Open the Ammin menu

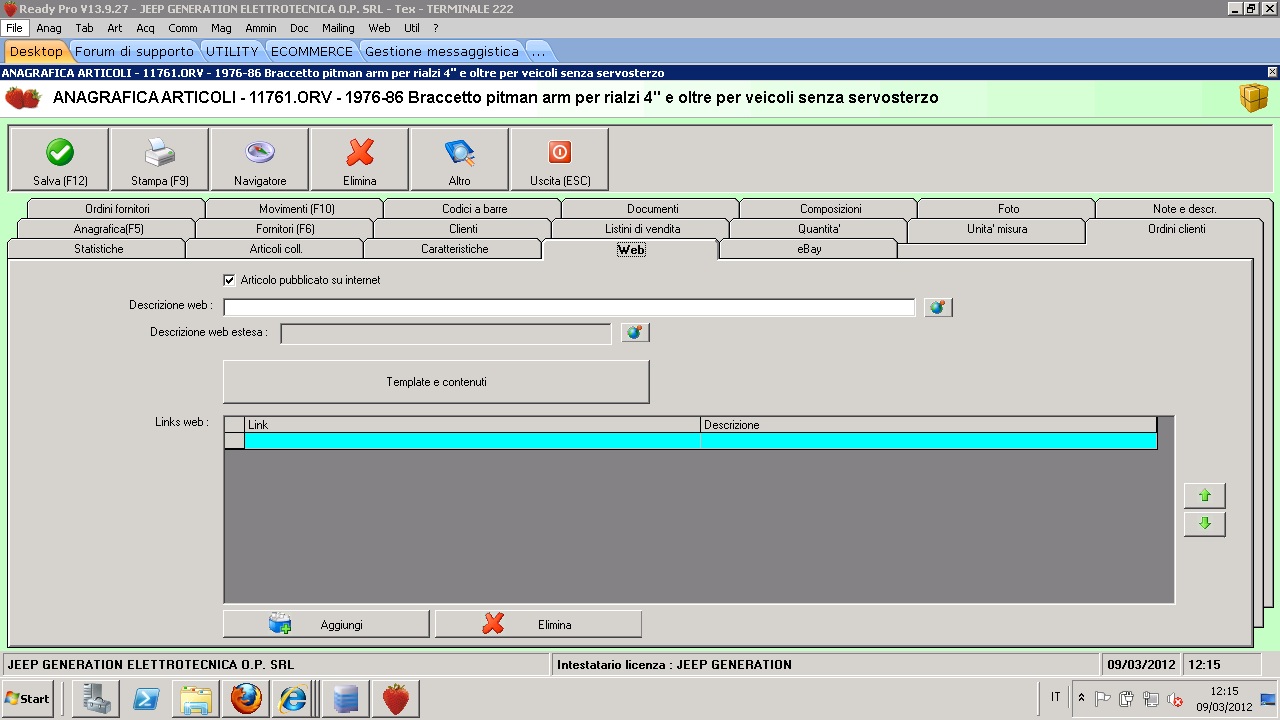pyautogui.click(x=261, y=29)
